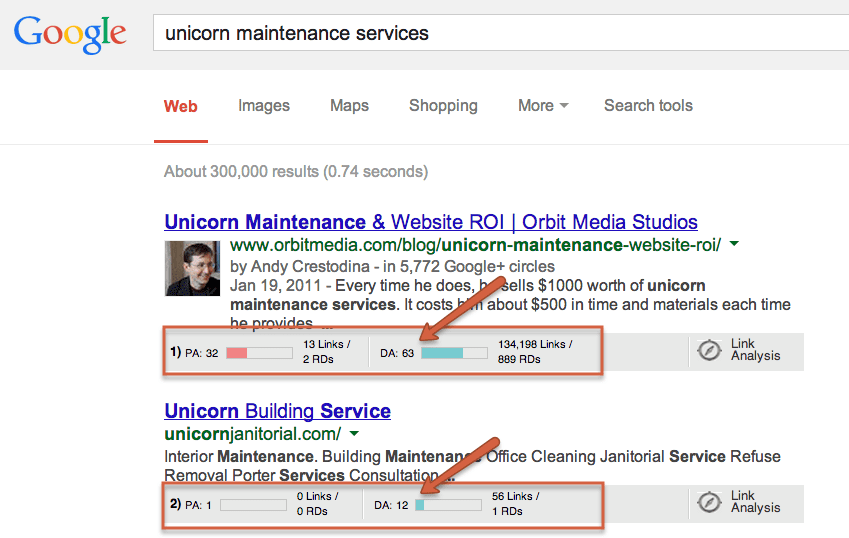Click the Google logo
The height and width of the screenshot is (538, 849).
70,34
